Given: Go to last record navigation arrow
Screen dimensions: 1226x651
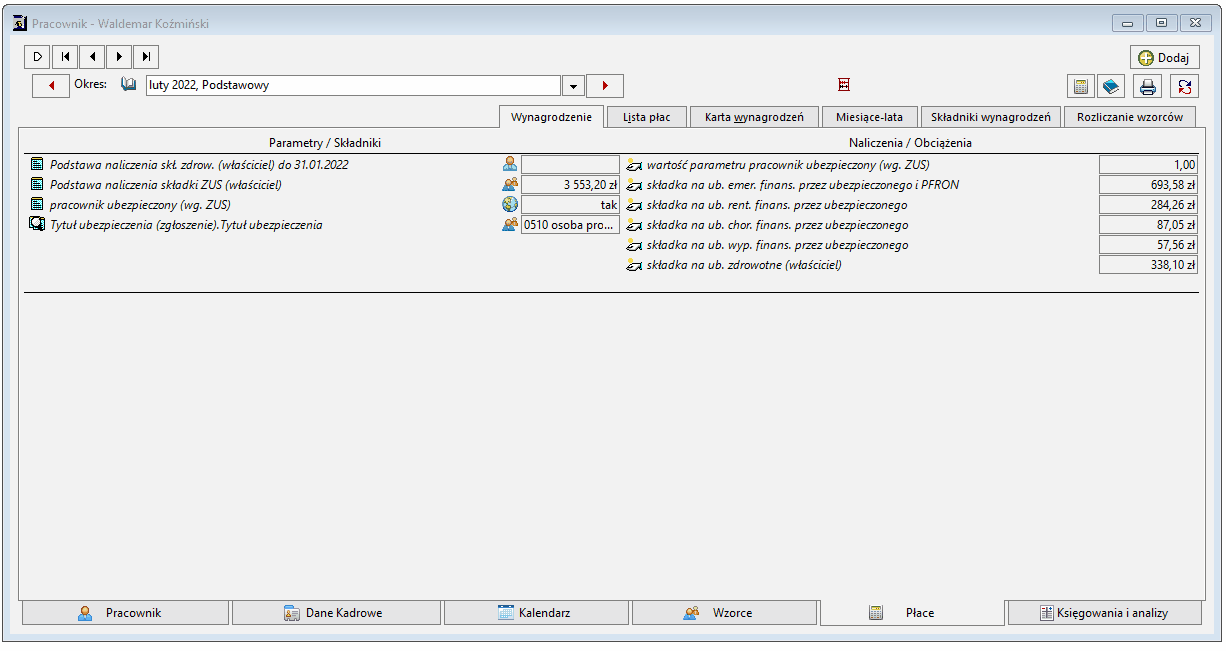Looking at the screenshot, I should coord(146,57).
